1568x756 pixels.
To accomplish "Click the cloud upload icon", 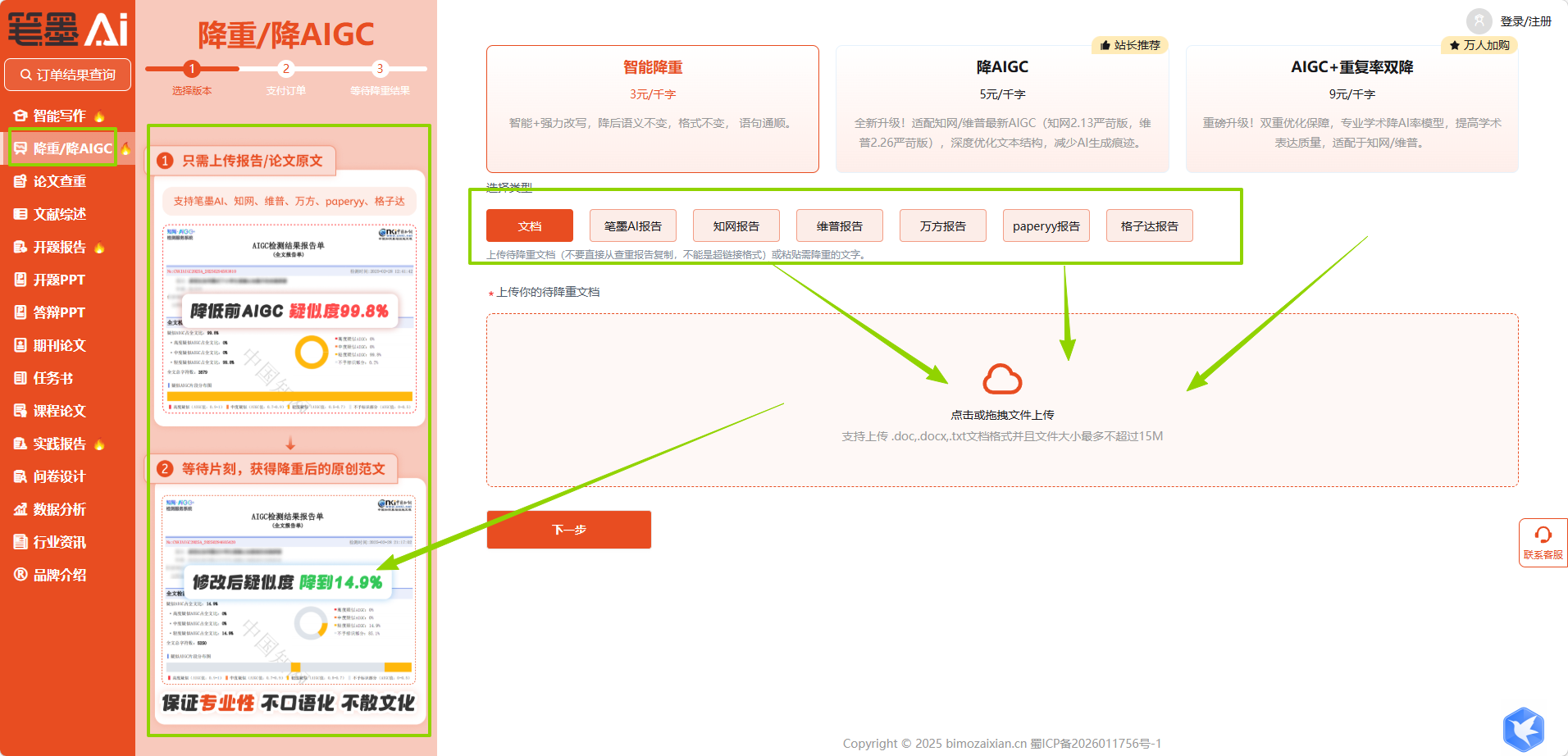I will click(1002, 380).
